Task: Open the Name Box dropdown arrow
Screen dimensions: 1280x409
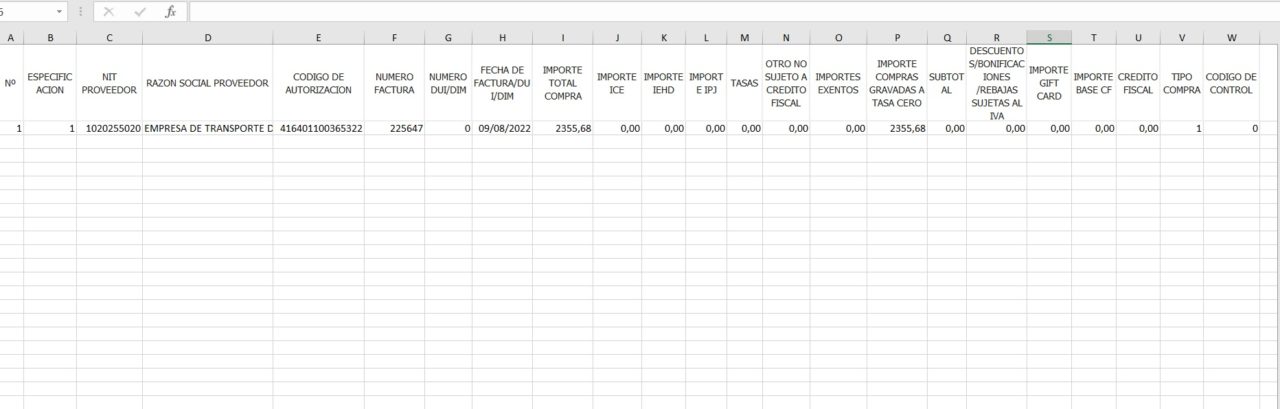Action: click(x=60, y=12)
